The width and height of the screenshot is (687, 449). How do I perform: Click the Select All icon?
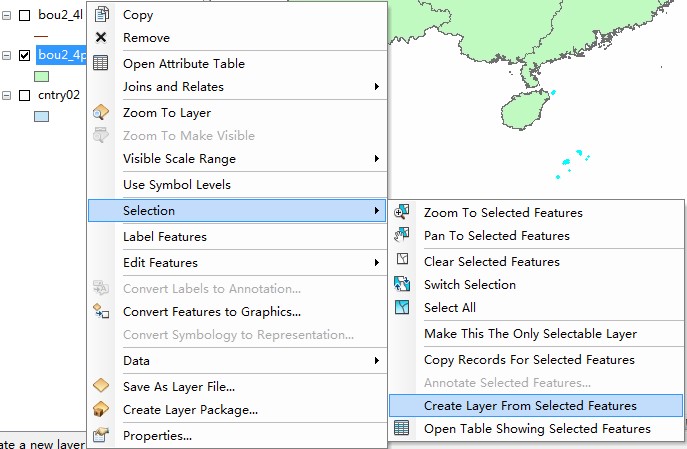(x=402, y=307)
